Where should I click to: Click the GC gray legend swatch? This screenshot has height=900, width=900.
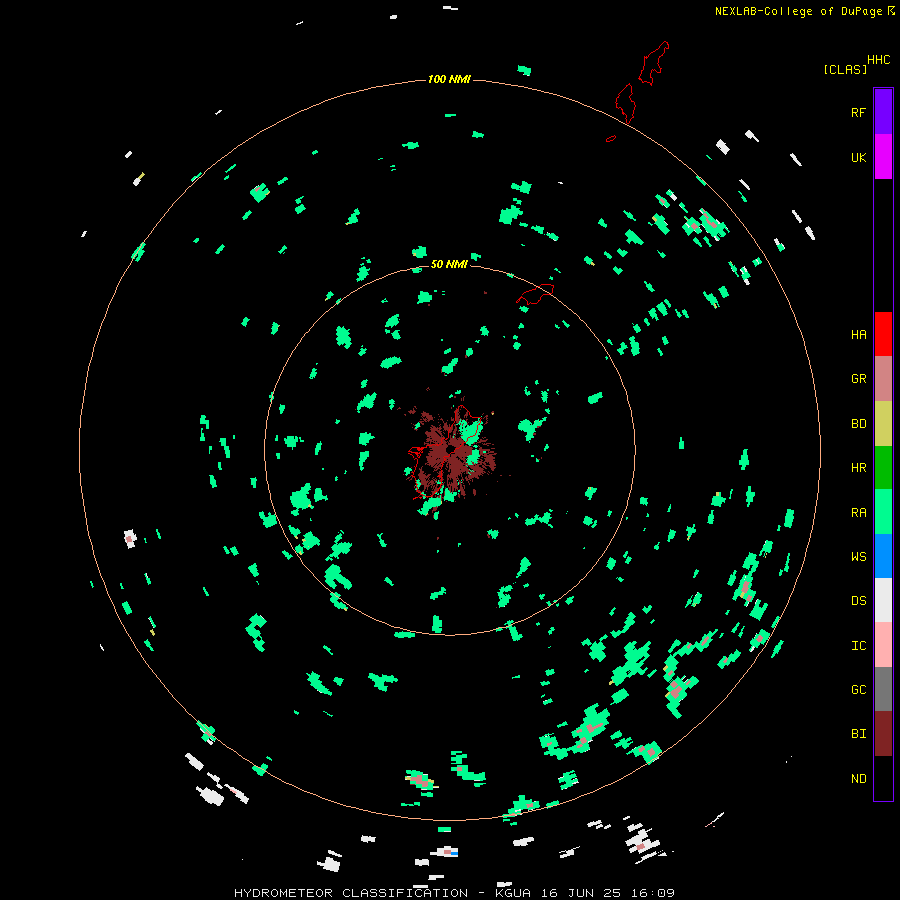tap(883, 689)
